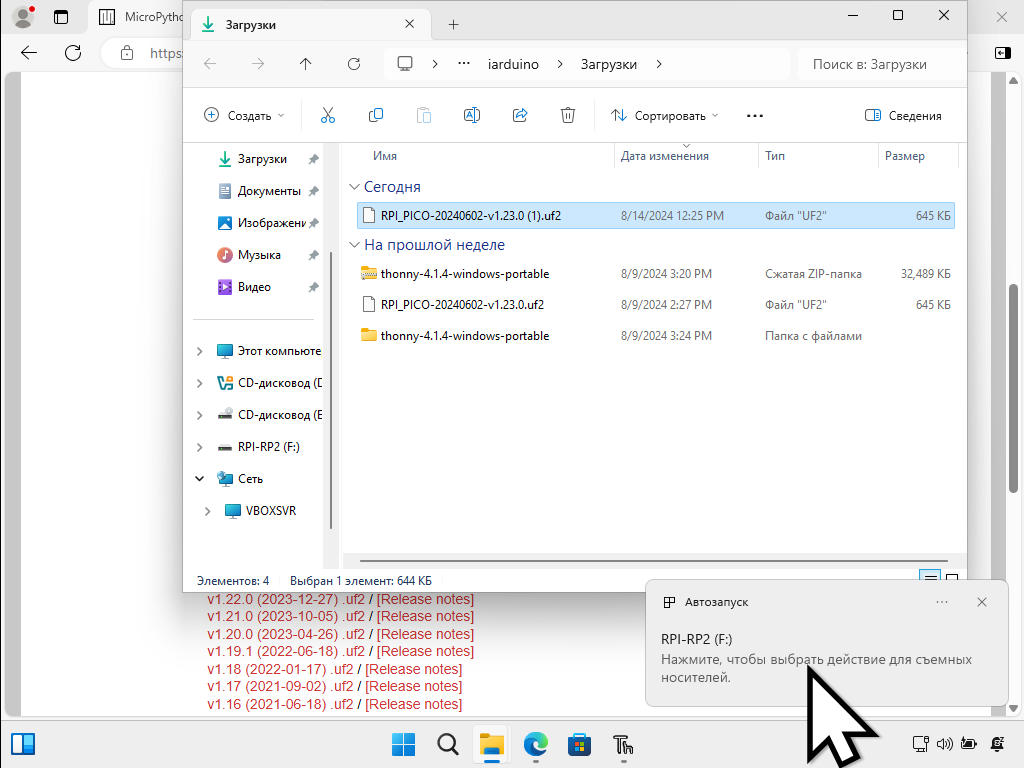
Task: Click the Explorer forward navigation arrow
Action: coord(258,64)
